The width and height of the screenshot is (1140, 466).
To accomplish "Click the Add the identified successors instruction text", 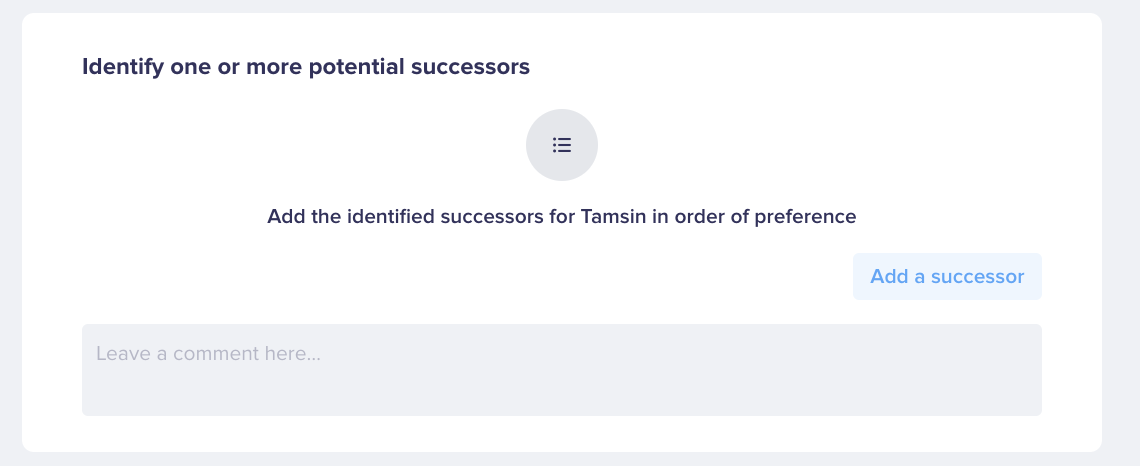I will coord(562,217).
